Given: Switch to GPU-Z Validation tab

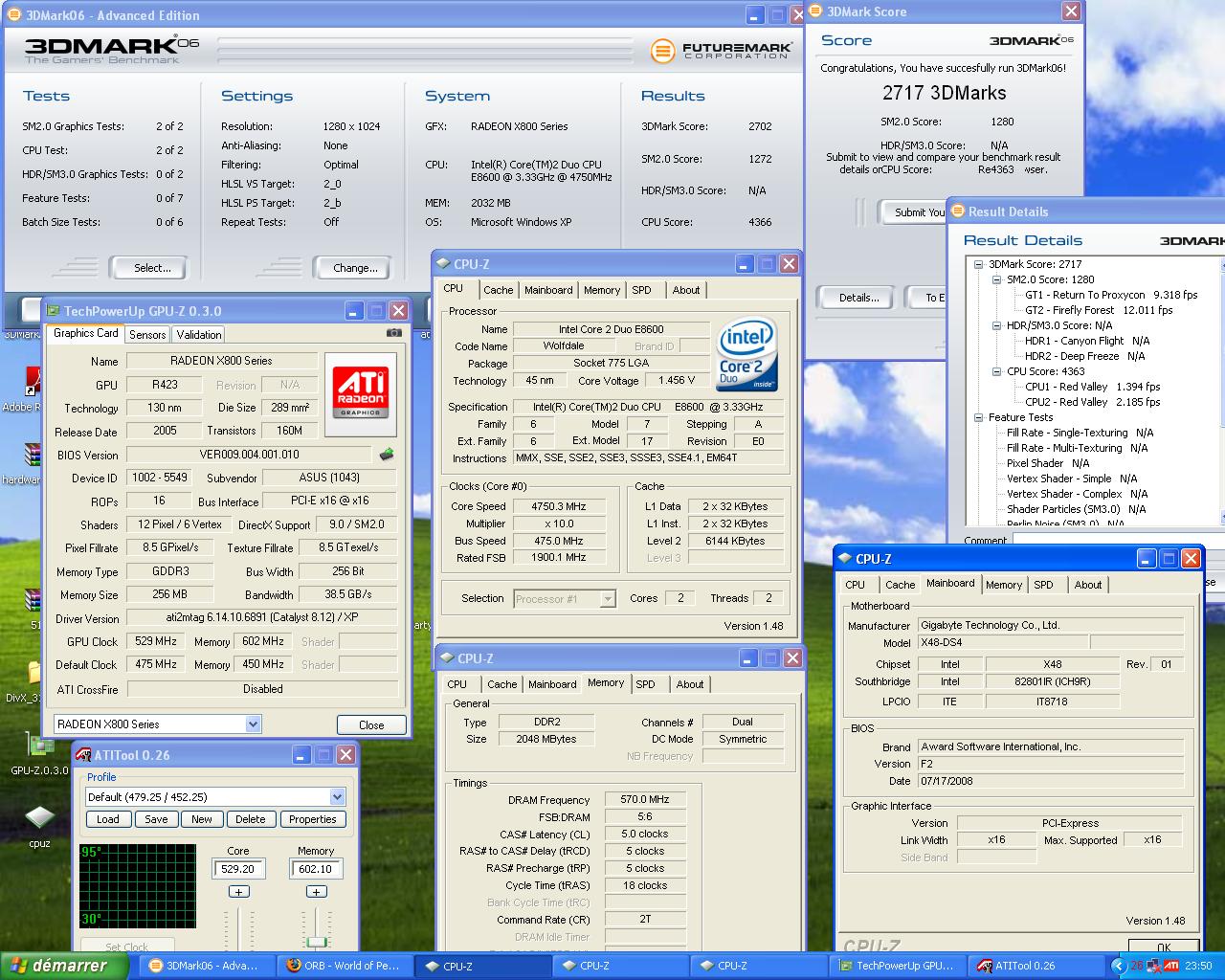Looking at the screenshot, I should click(199, 335).
